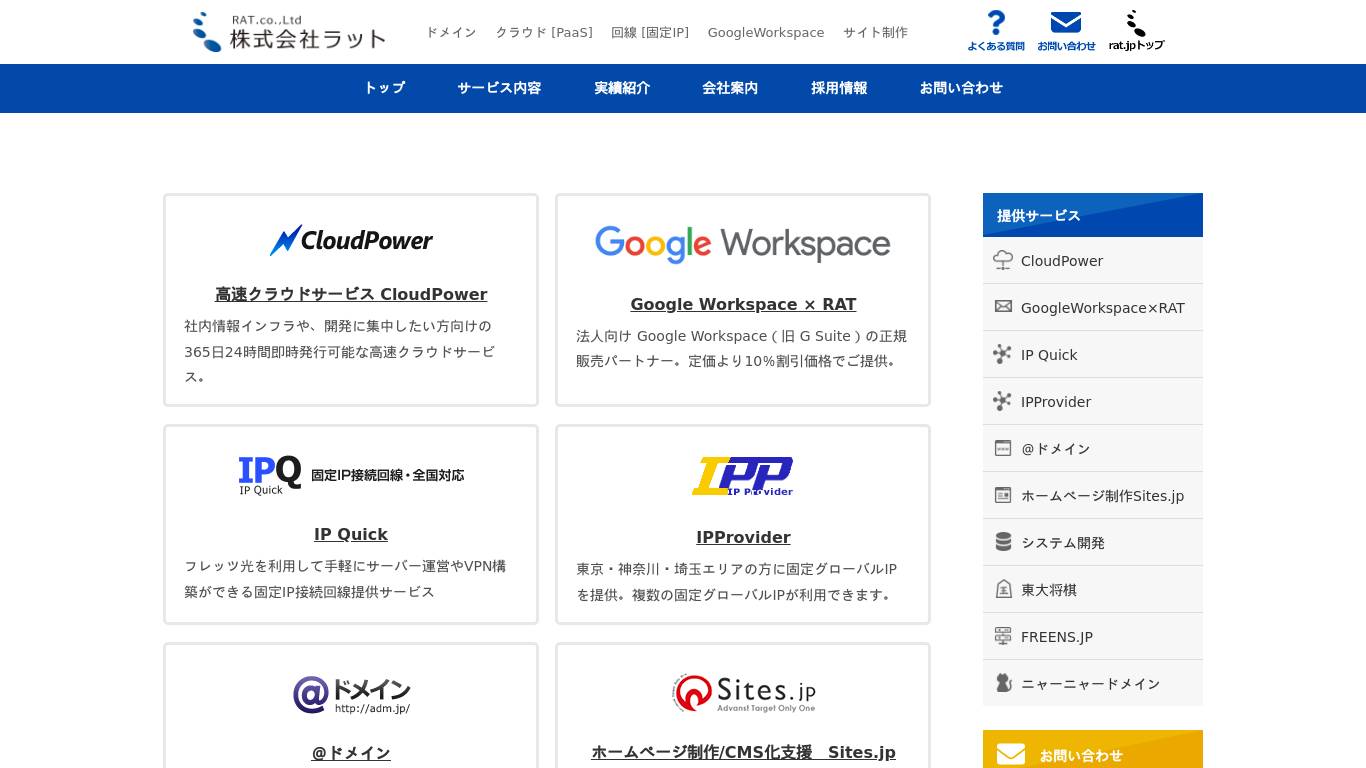Click the database icon beside システム開発
Viewport: 1366px width, 768px height.
[1003, 542]
